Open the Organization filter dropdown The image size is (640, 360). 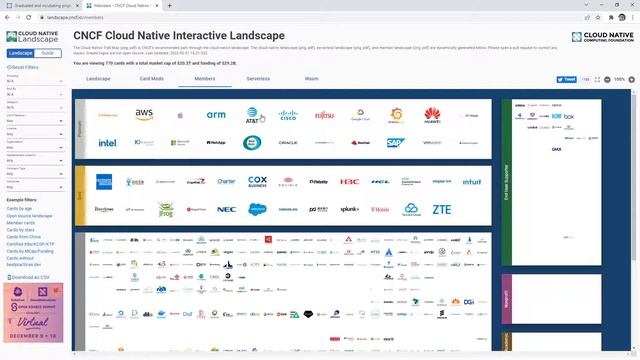(35, 147)
